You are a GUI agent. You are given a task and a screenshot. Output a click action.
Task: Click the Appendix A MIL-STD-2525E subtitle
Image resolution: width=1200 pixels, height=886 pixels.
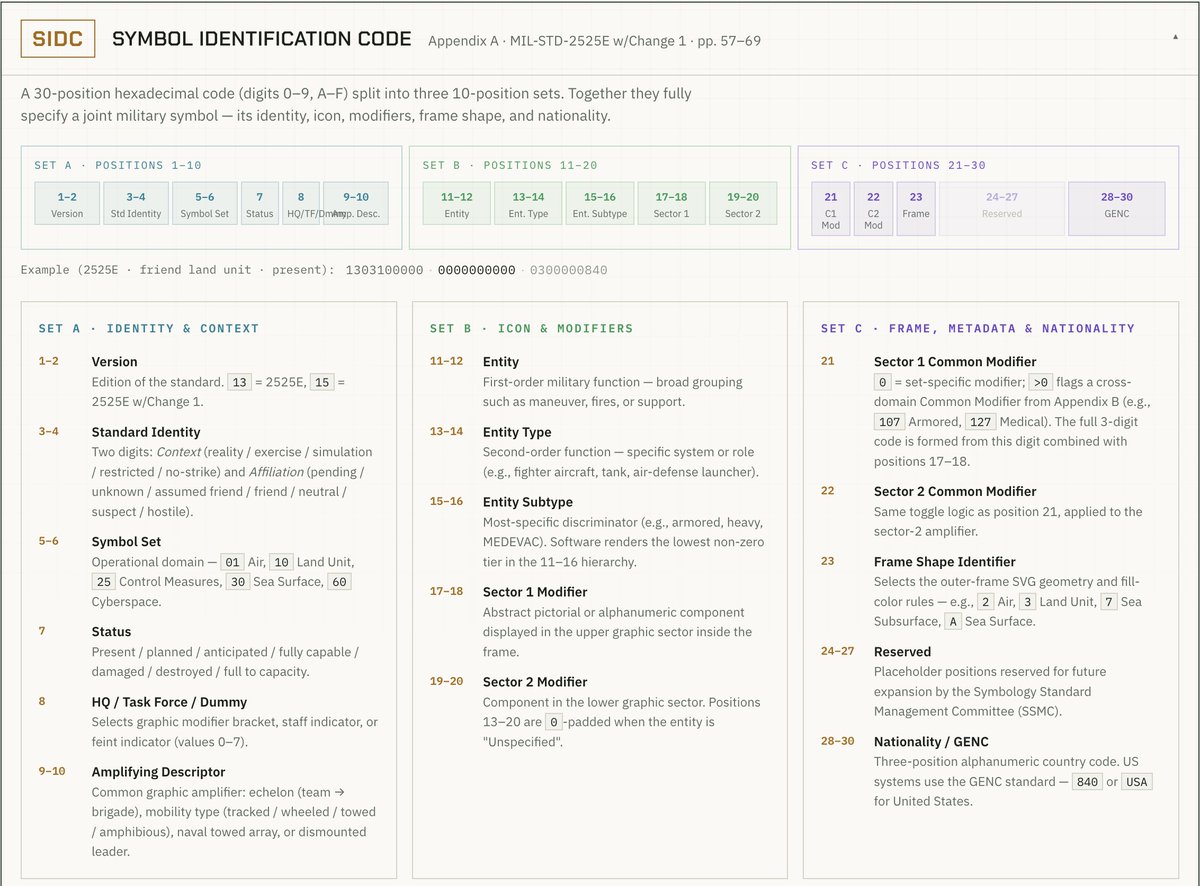click(594, 41)
